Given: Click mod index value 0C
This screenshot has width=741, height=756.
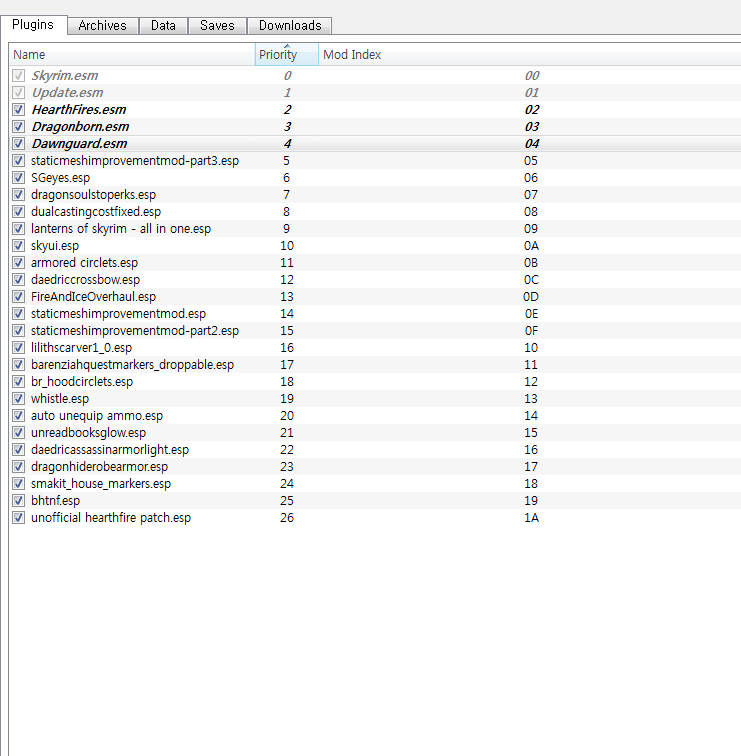Looking at the screenshot, I should 531,280.
